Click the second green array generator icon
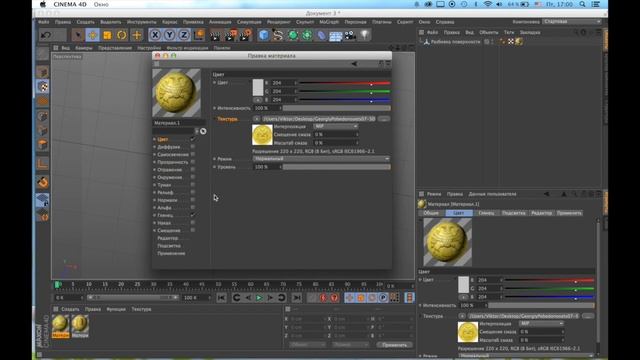This screenshot has height=360, width=640. click(x=307, y=35)
